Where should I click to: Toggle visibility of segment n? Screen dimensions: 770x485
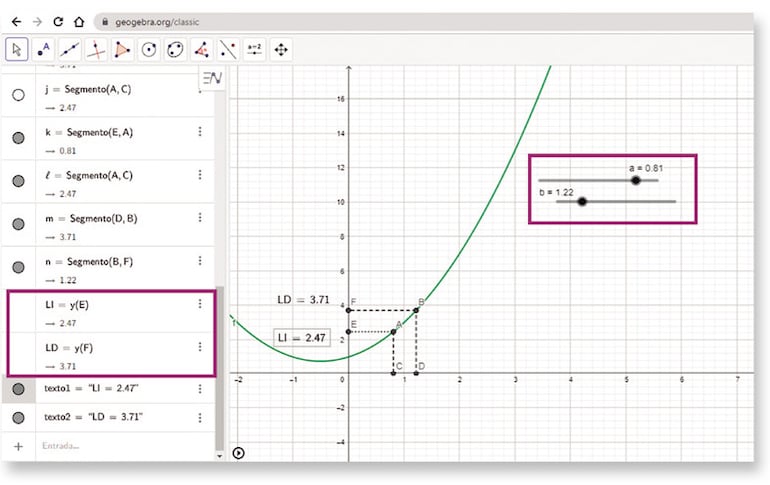tap(18, 267)
